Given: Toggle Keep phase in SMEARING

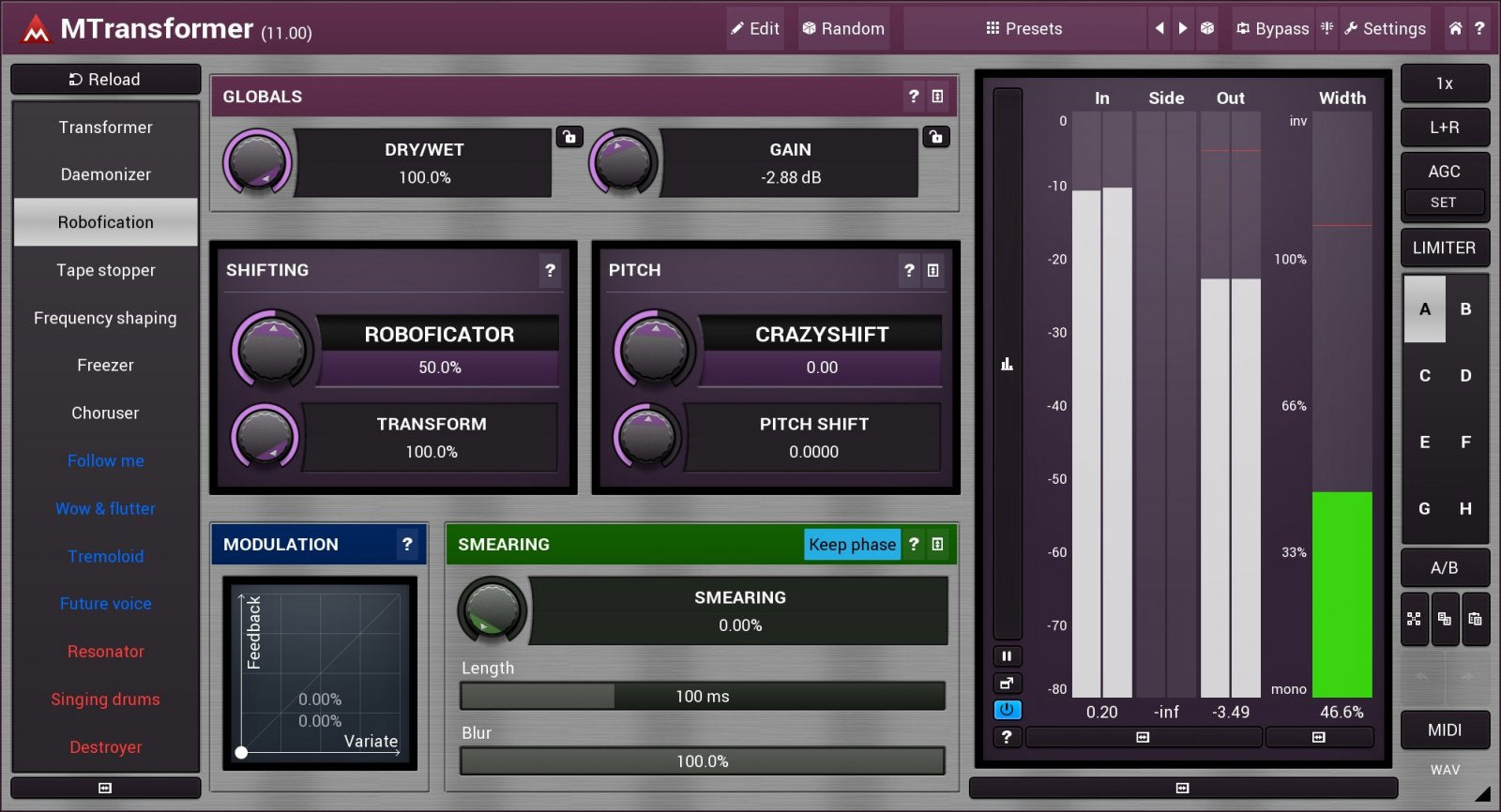Looking at the screenshot, I should click(852, 545).
